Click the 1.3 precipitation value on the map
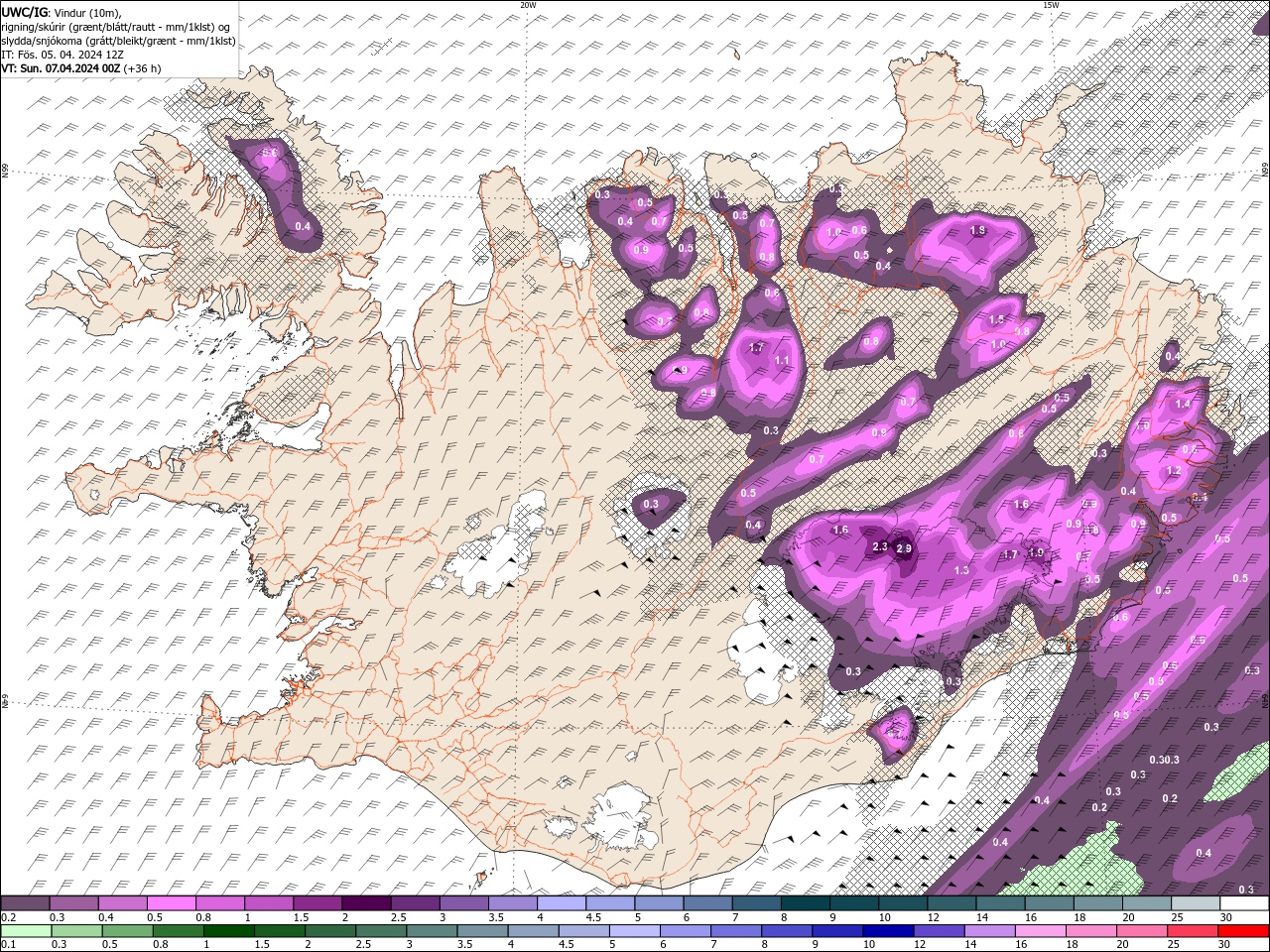This screenshot has width=1270, height=952. tap(960, 570)
